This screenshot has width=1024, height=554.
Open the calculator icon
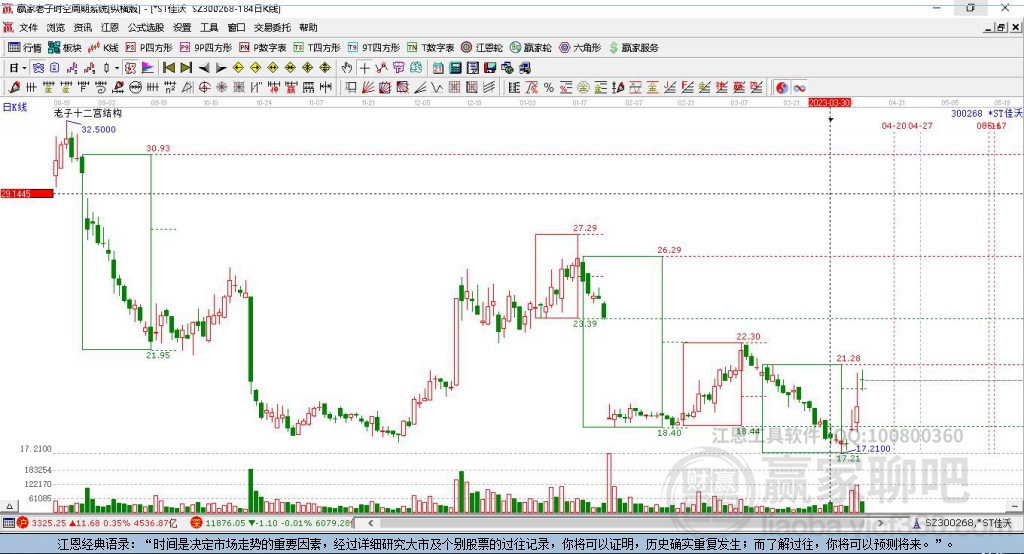(455, 67)
